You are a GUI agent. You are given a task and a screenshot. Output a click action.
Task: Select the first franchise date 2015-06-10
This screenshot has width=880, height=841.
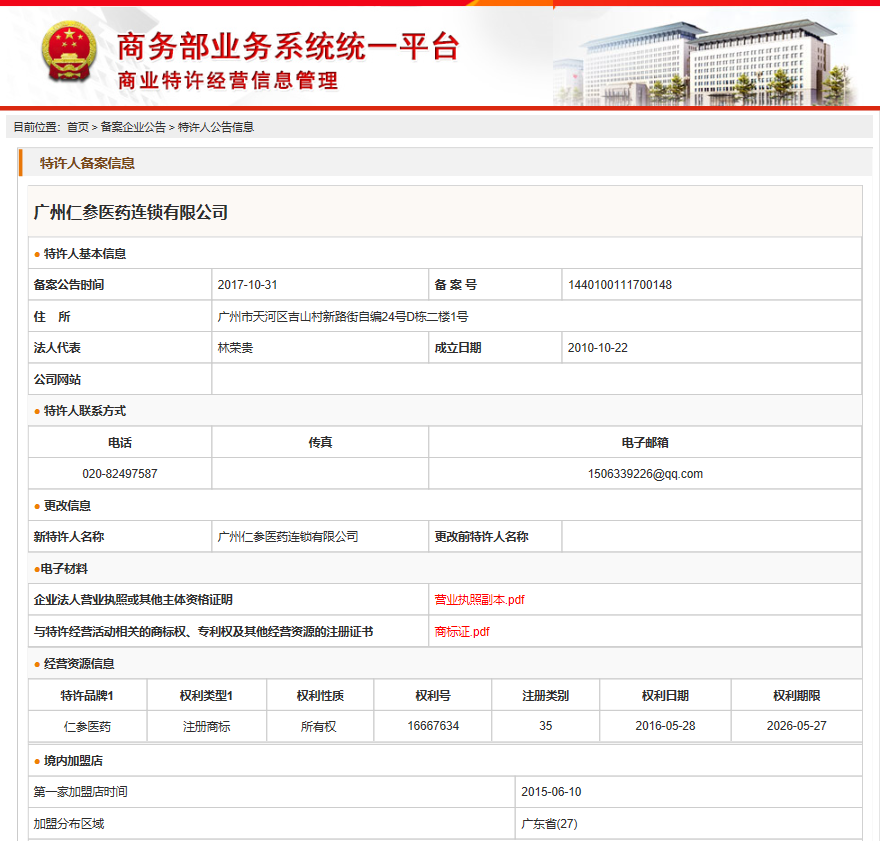click(551, 792)
